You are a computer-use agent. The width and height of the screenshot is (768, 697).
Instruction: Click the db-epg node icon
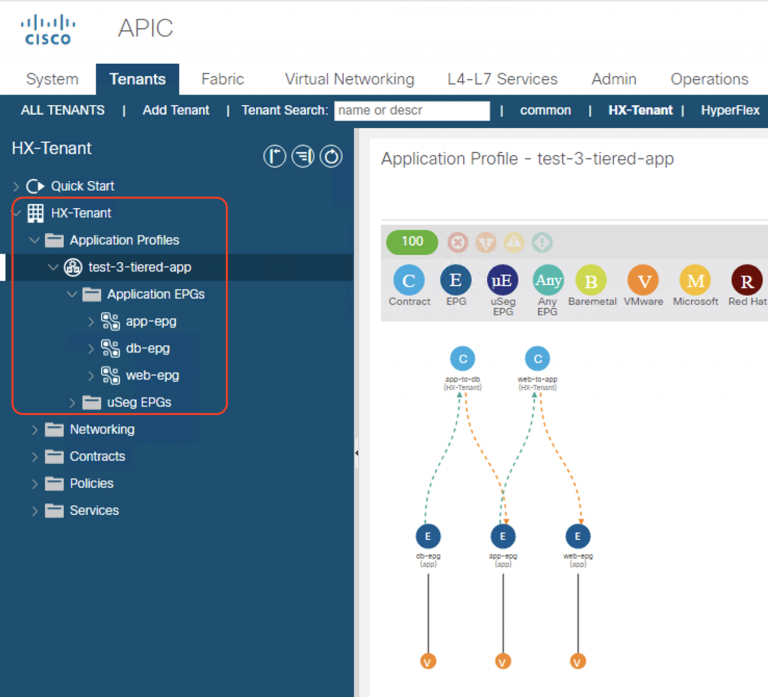coord(110,348)
